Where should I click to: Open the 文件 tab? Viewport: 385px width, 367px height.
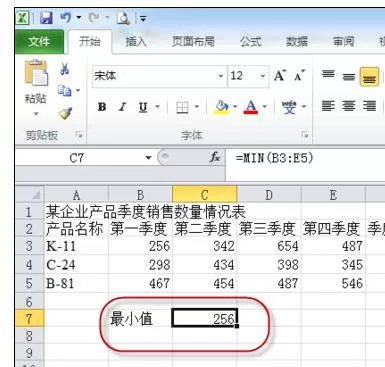pos(39,42)
